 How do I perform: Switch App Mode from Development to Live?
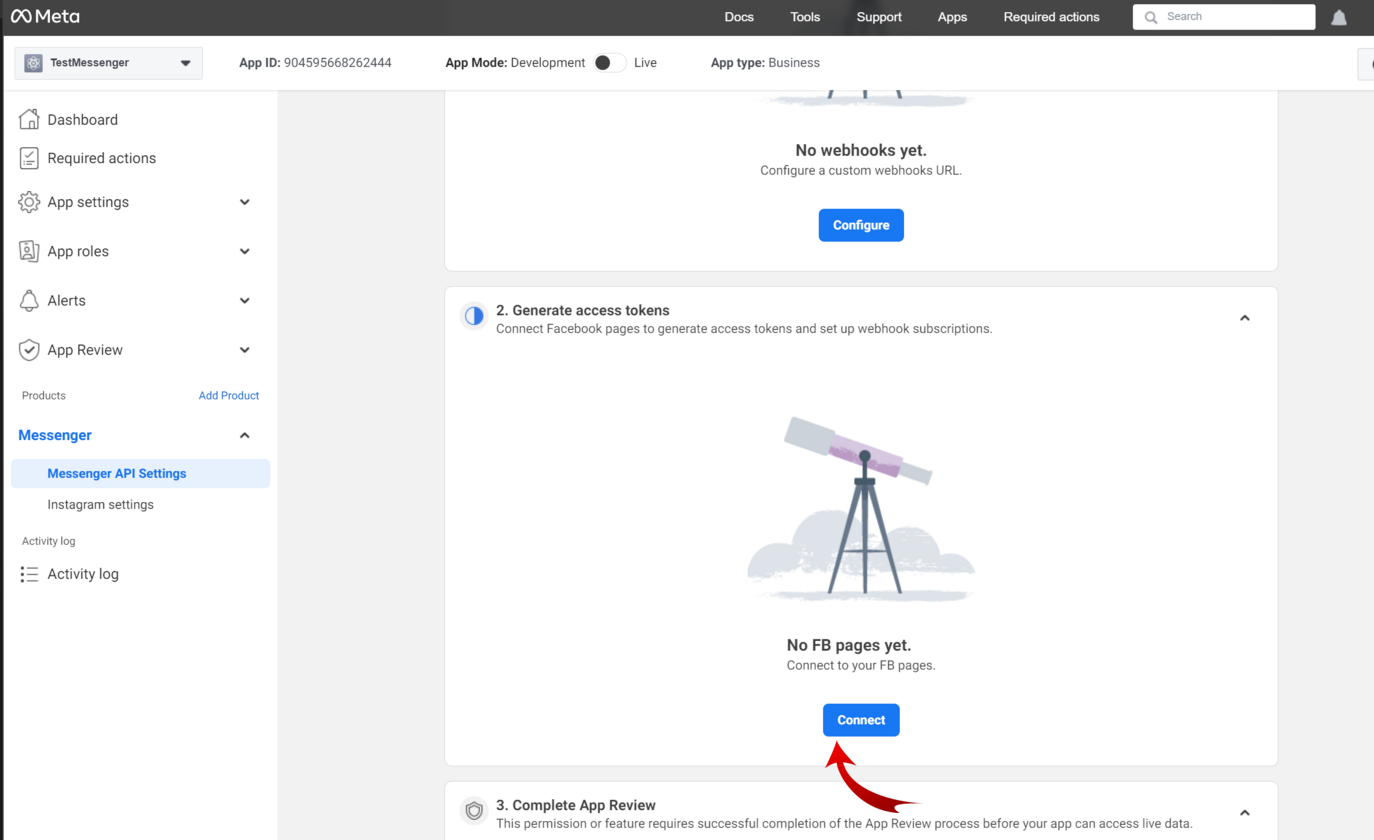pos(608,62)
